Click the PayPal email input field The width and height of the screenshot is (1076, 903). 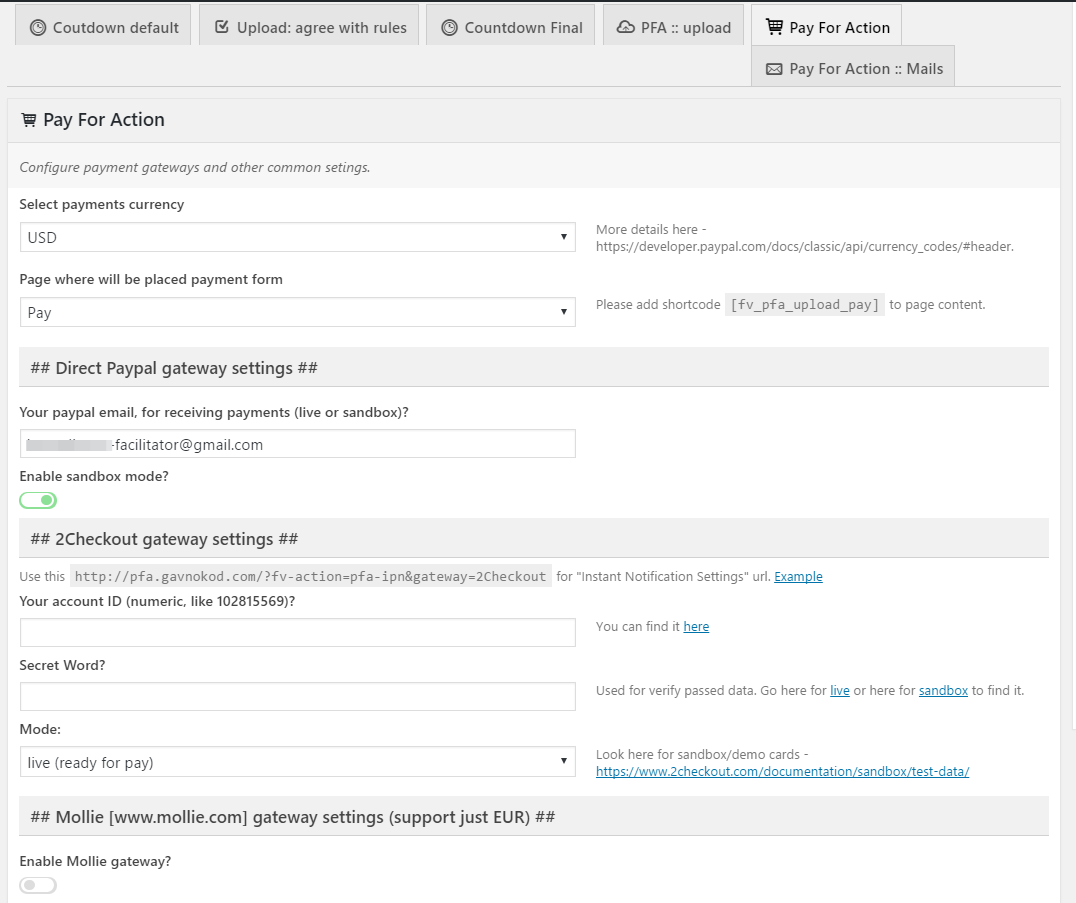coord(298,444)
